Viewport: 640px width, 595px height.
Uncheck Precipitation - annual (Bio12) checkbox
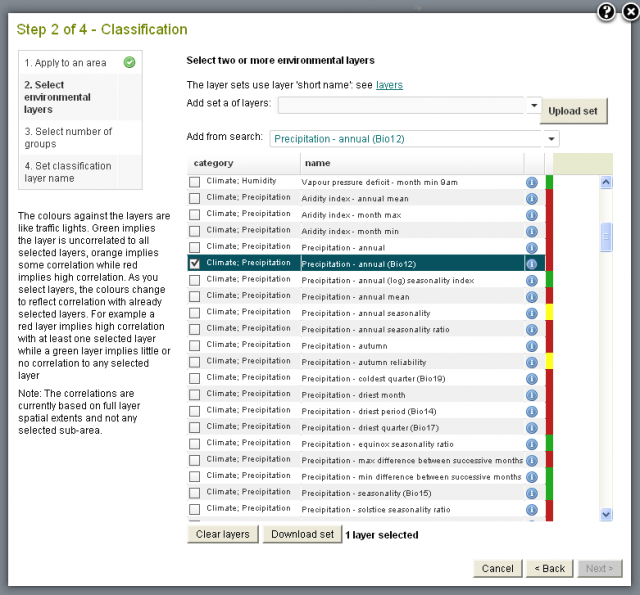(x=195, y=264)
